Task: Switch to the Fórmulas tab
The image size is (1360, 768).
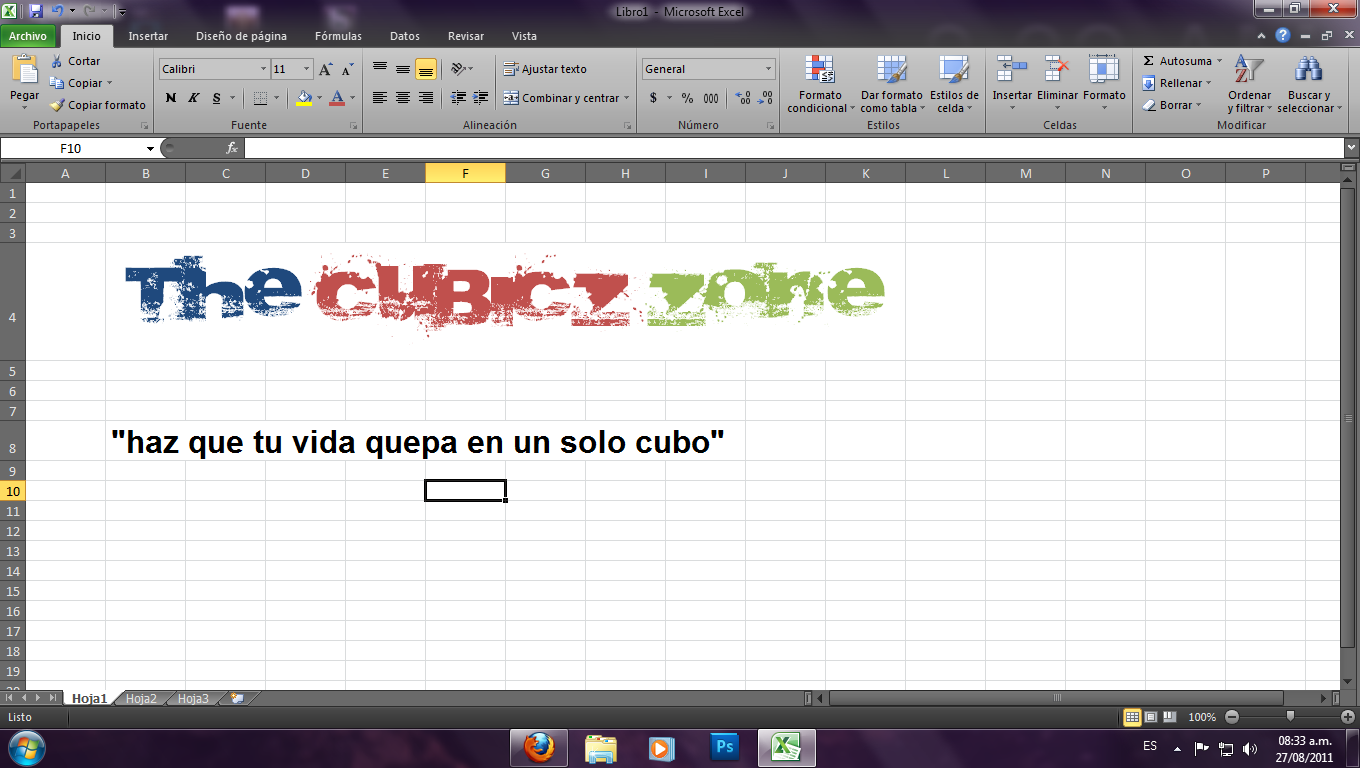Action: point(338,36)
